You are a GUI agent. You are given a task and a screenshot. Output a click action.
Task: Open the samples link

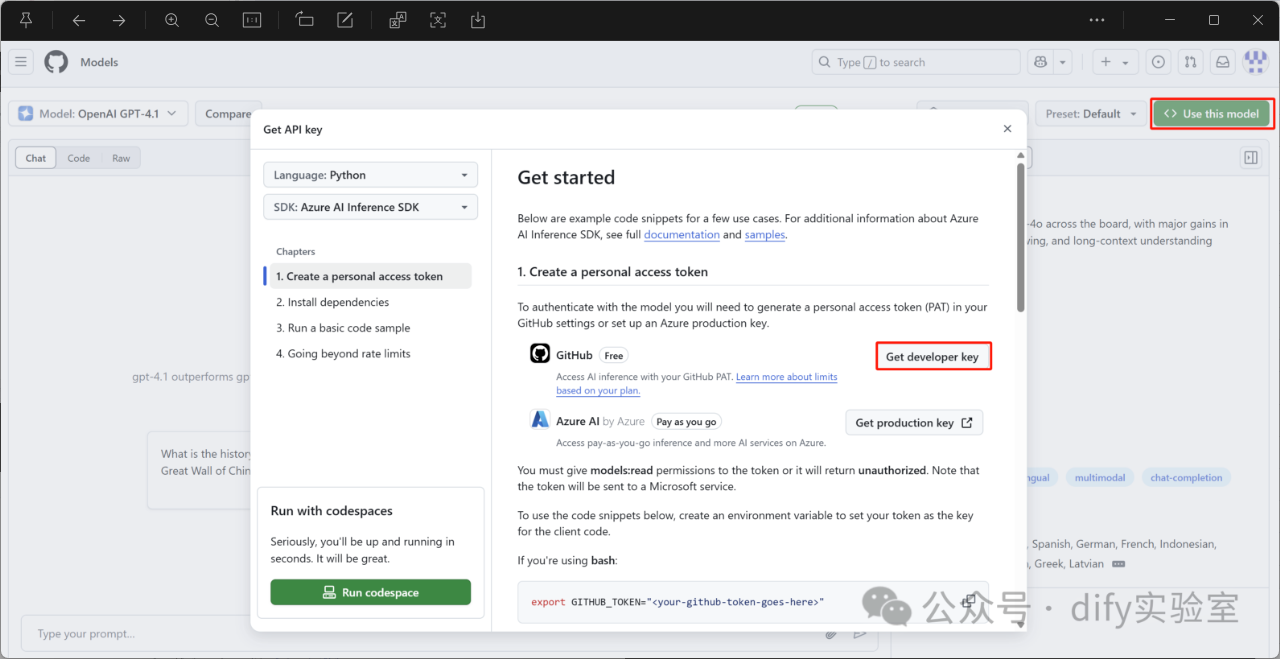tap(765, 235)
